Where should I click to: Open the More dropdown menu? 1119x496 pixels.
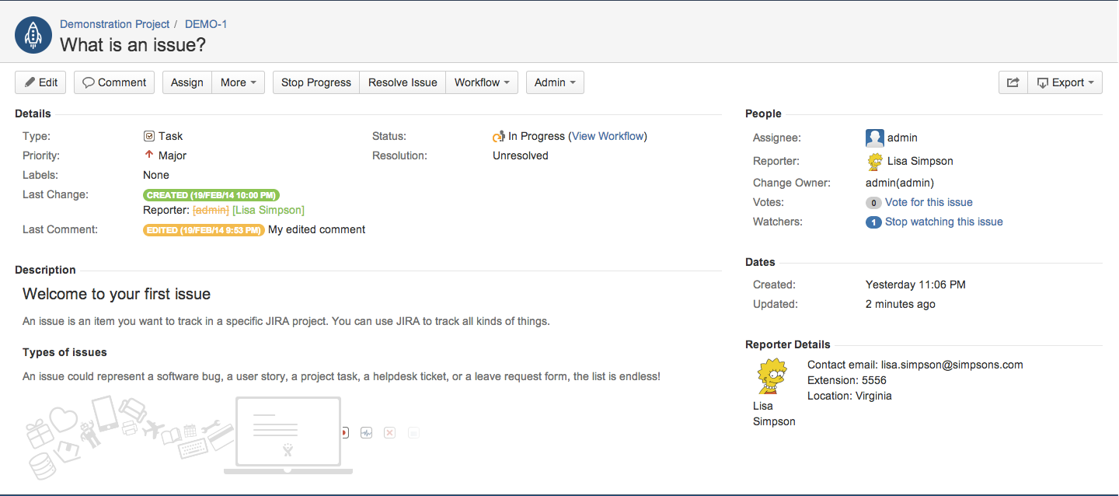238,83
